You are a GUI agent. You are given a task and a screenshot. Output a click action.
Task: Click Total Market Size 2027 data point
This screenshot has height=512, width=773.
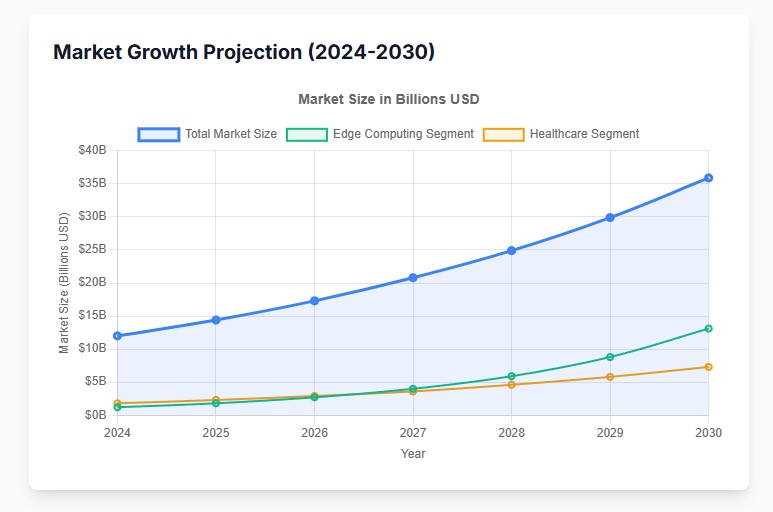point(413,278)
